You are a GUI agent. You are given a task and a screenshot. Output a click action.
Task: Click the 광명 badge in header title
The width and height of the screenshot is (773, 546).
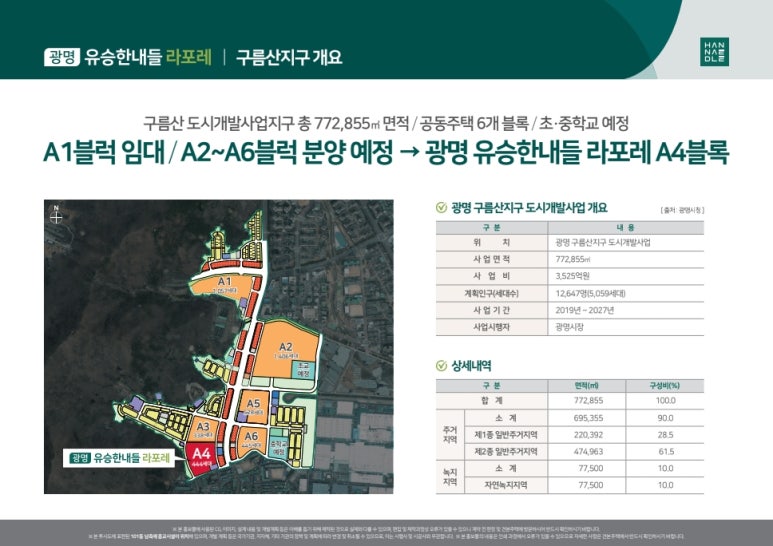pos(62,57)
